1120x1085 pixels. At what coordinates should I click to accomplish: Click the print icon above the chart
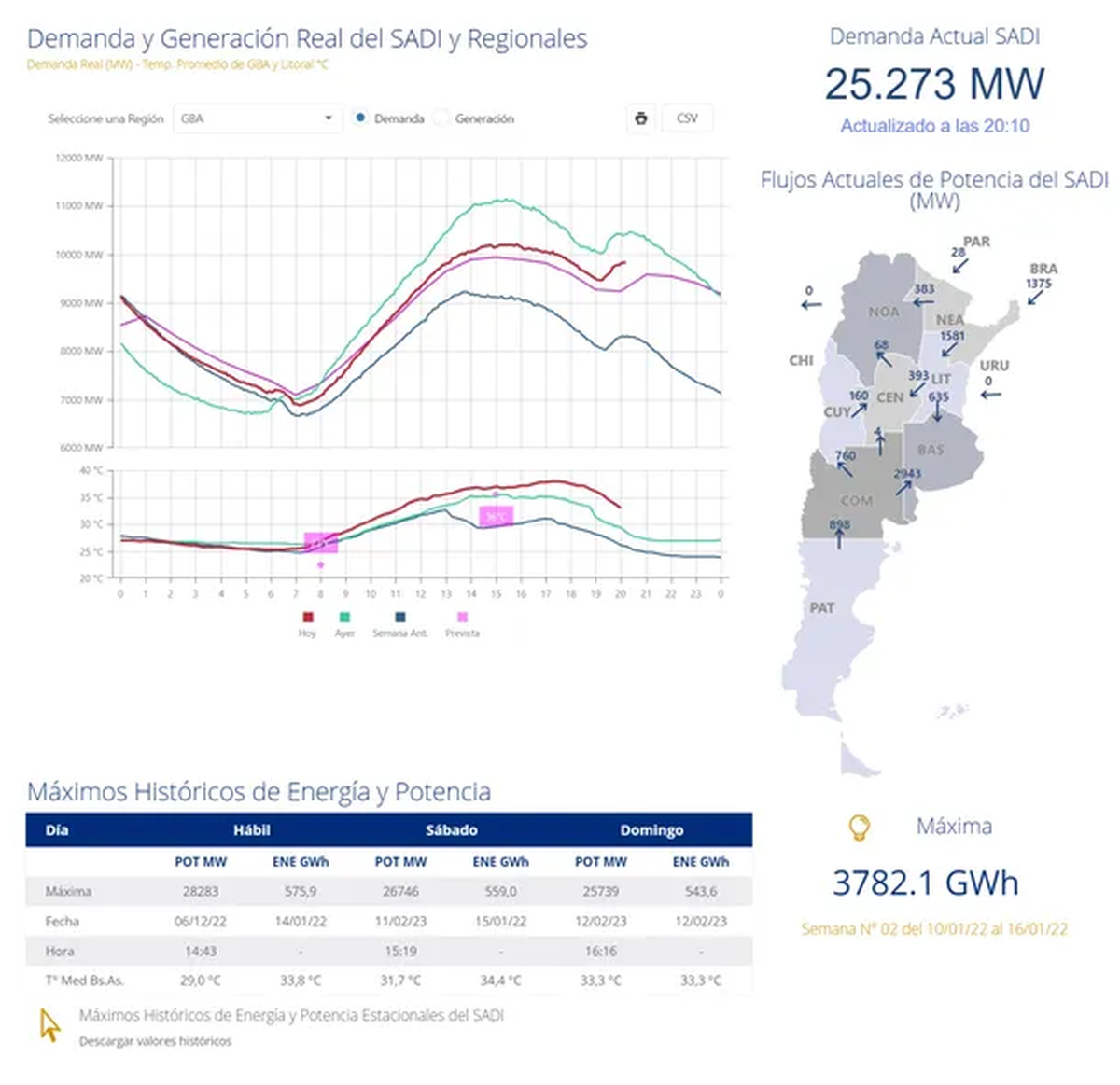tap(640, 118)
